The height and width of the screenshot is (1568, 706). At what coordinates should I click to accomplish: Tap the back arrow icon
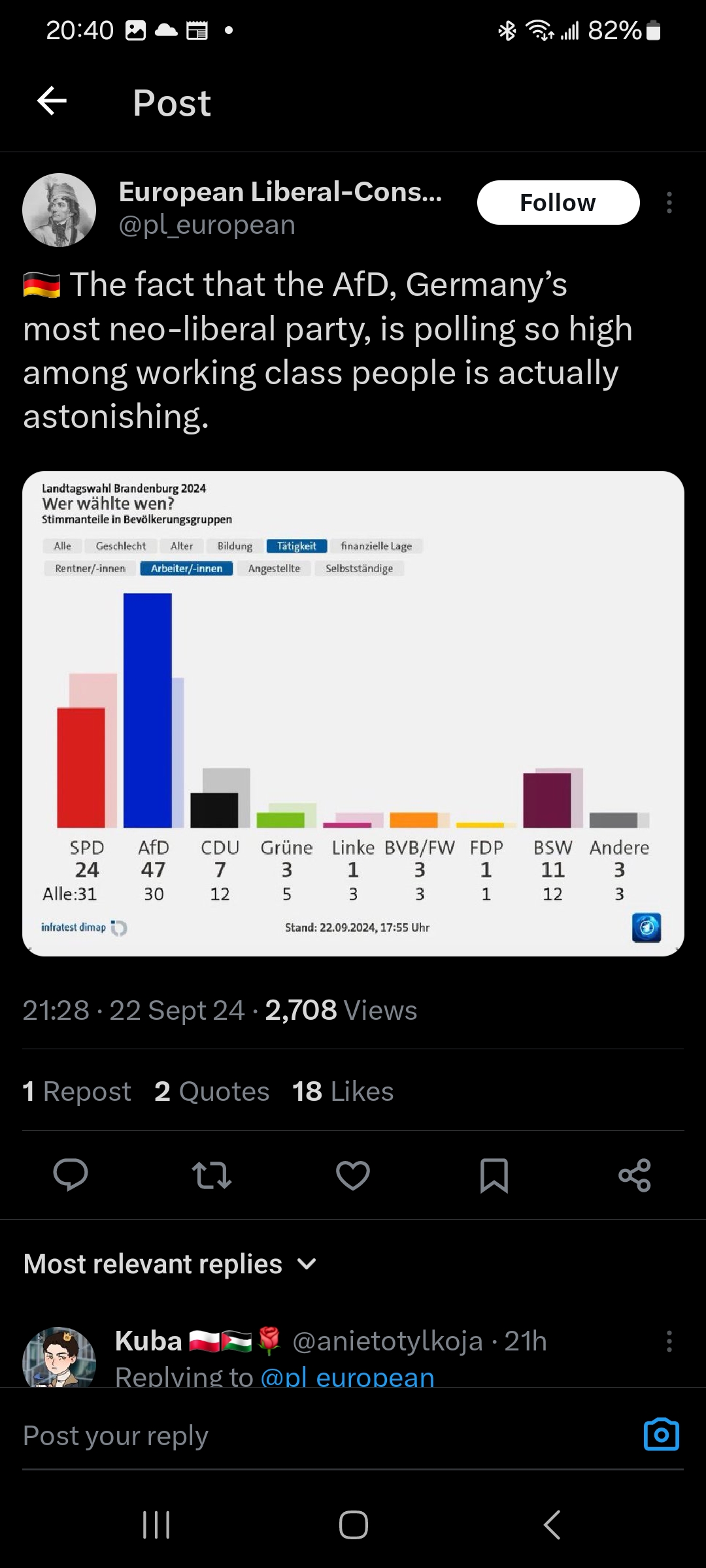[52, 101]
